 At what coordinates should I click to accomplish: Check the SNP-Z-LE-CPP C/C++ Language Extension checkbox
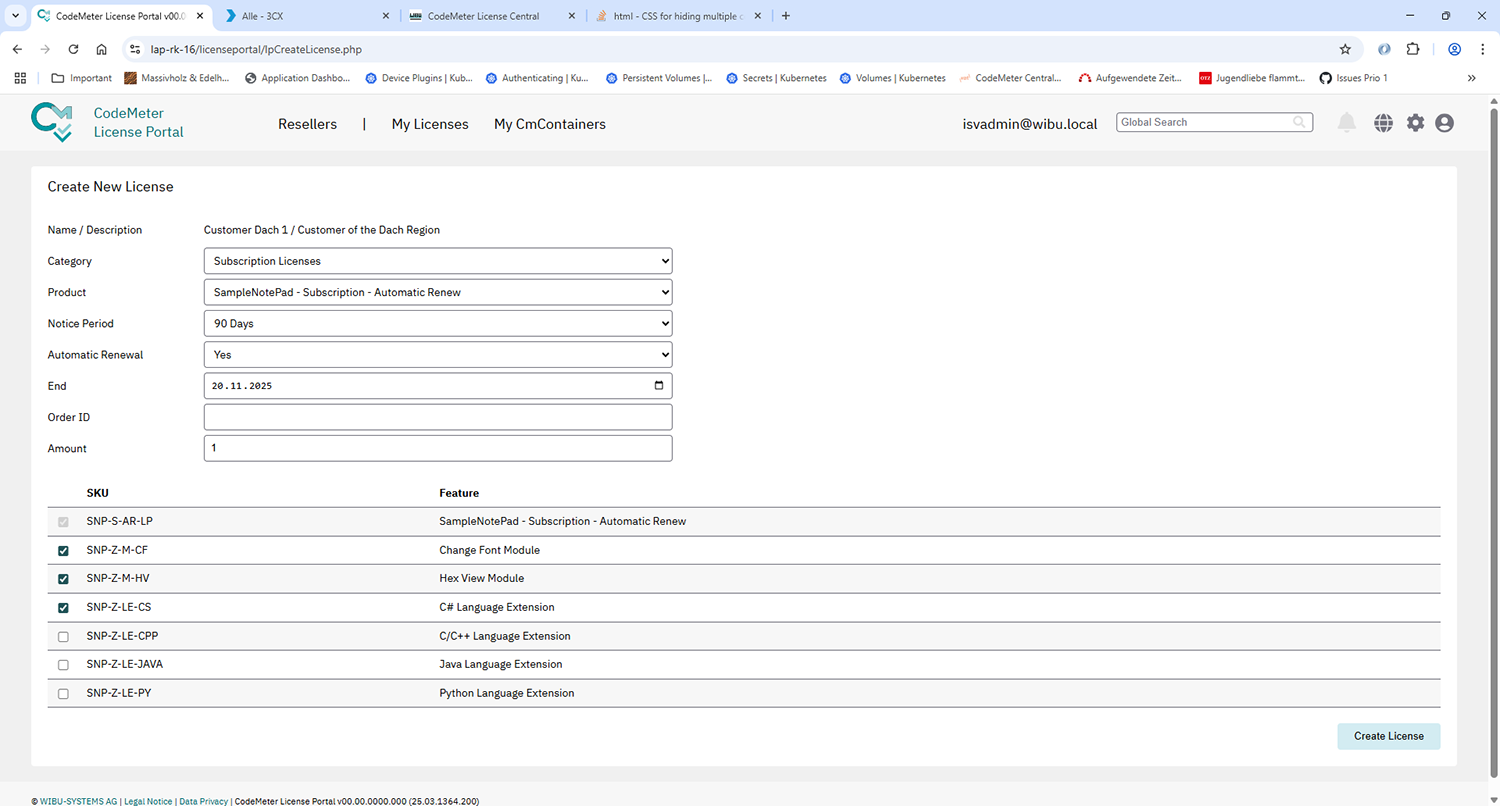64,636
